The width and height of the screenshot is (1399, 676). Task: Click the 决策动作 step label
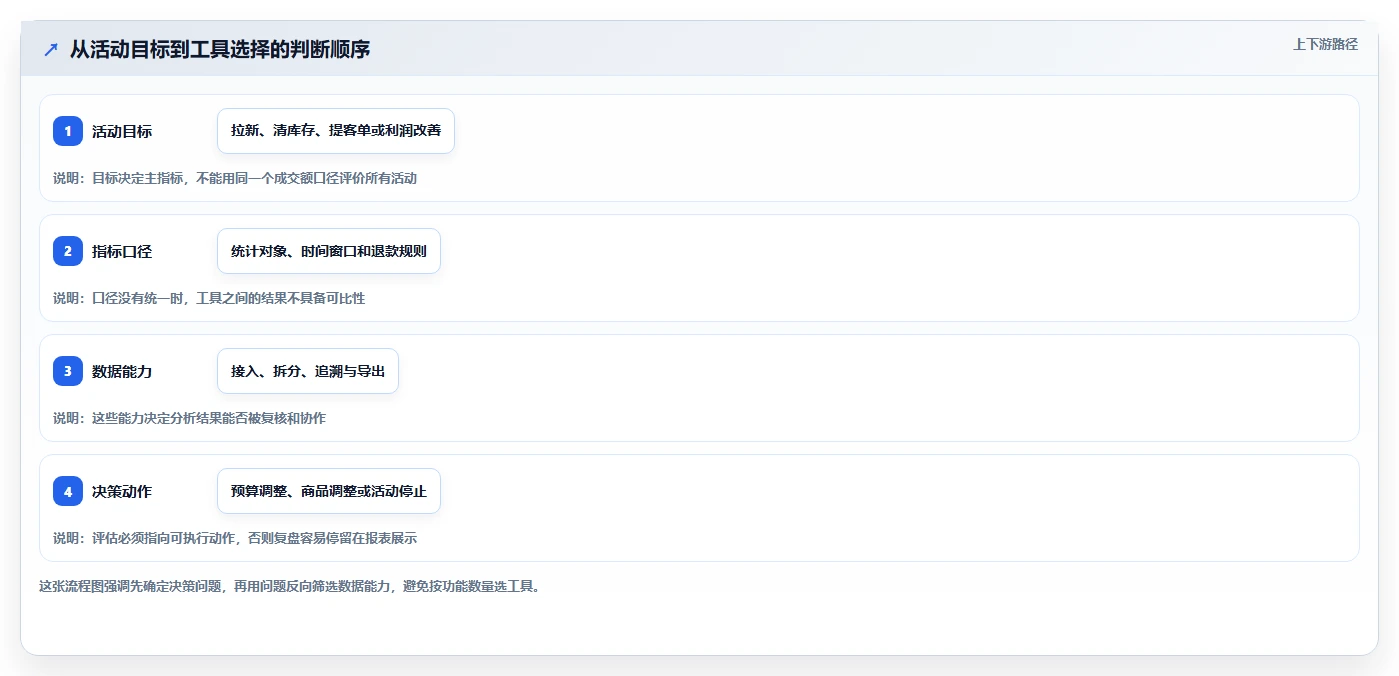(122, 491)
